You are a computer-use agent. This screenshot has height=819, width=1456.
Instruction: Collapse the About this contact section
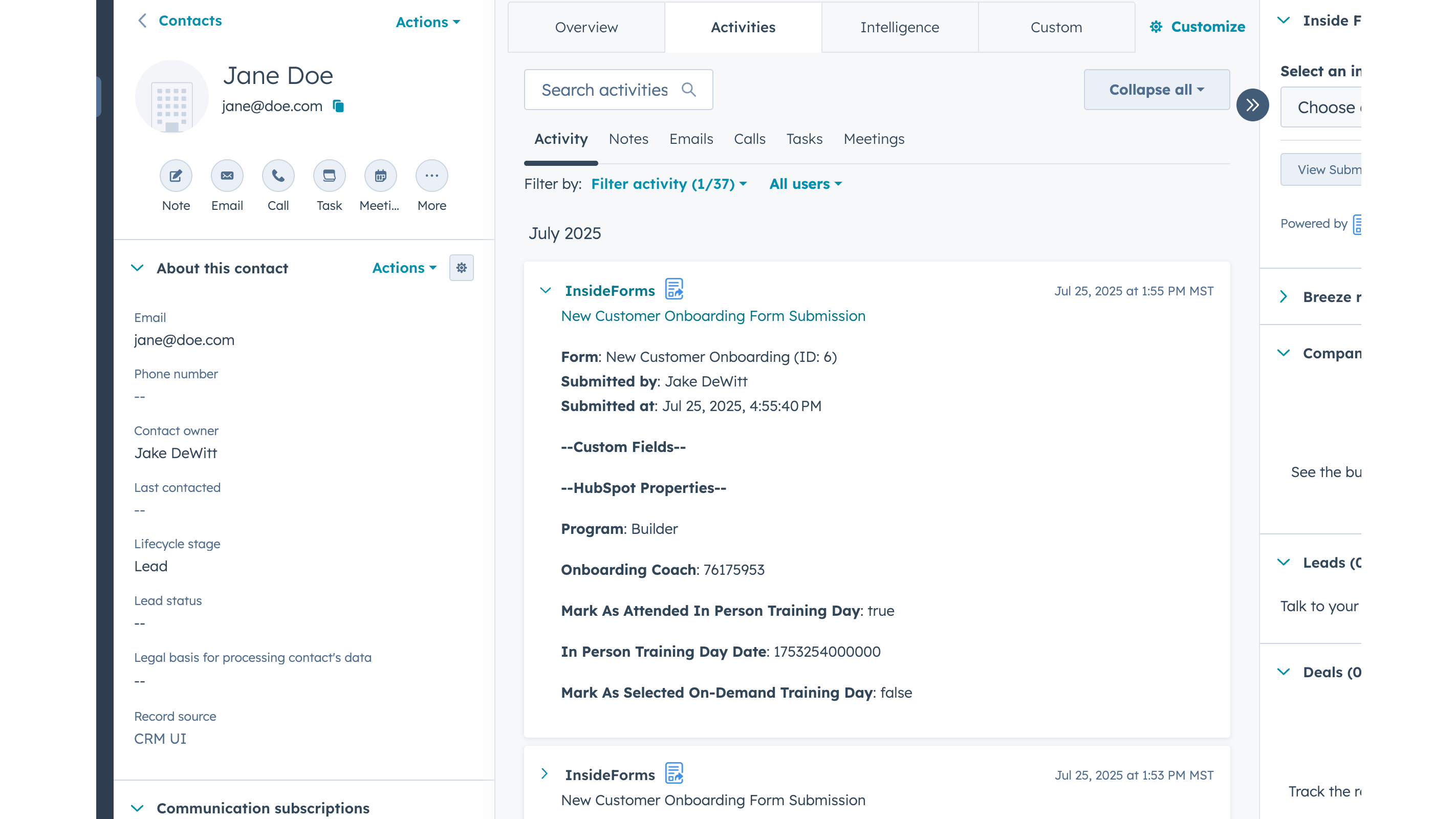point(137,268)
